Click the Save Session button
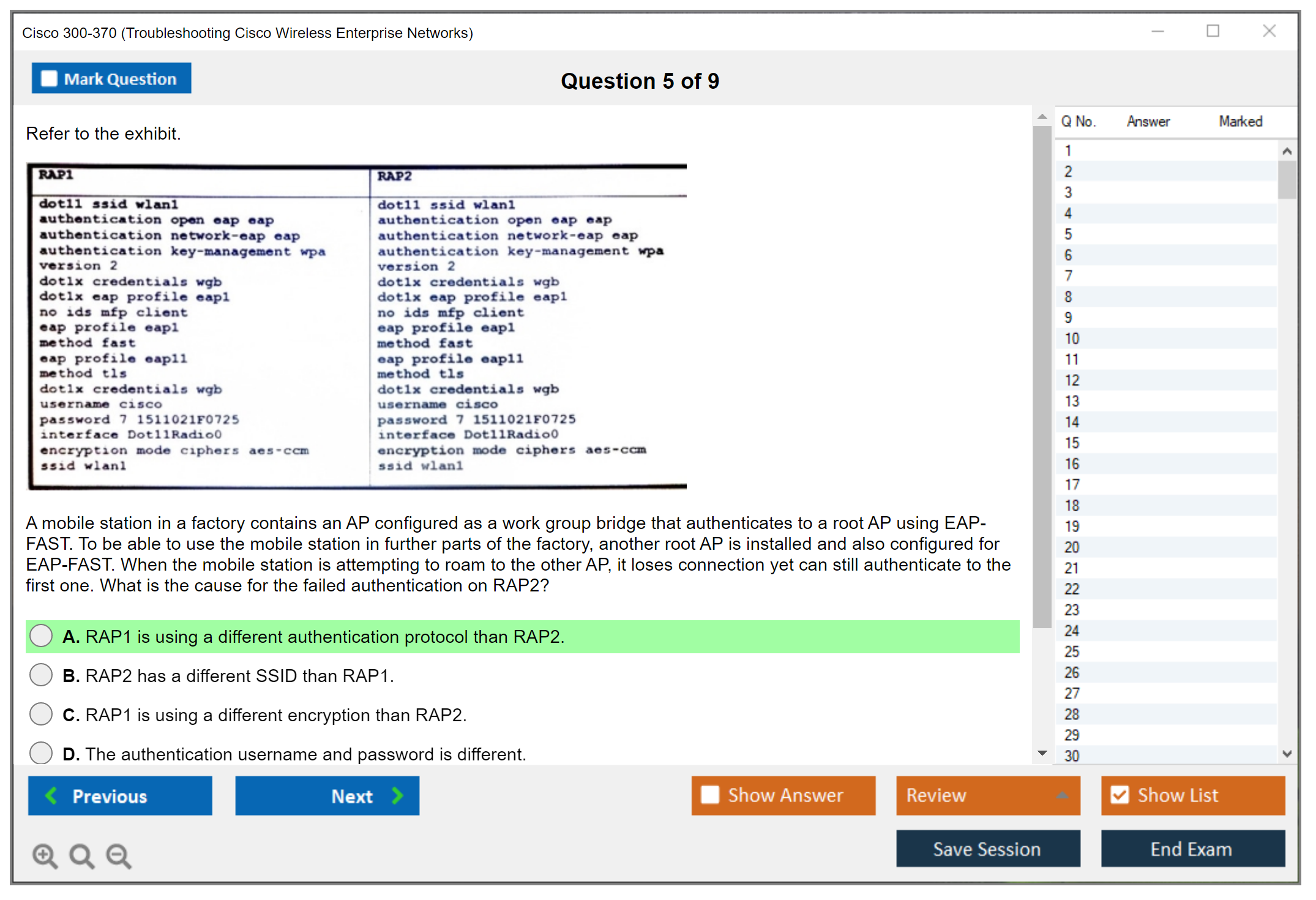The width and height of the screenshot is (1316, 900). point(987,849)
